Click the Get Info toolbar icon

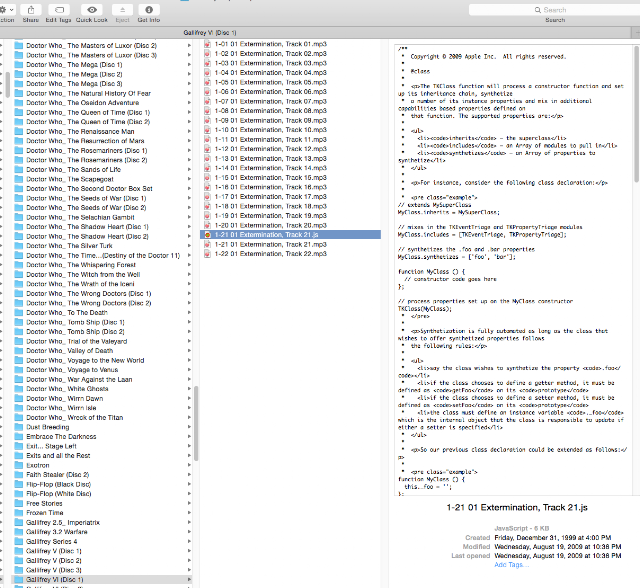coord(149,10)
